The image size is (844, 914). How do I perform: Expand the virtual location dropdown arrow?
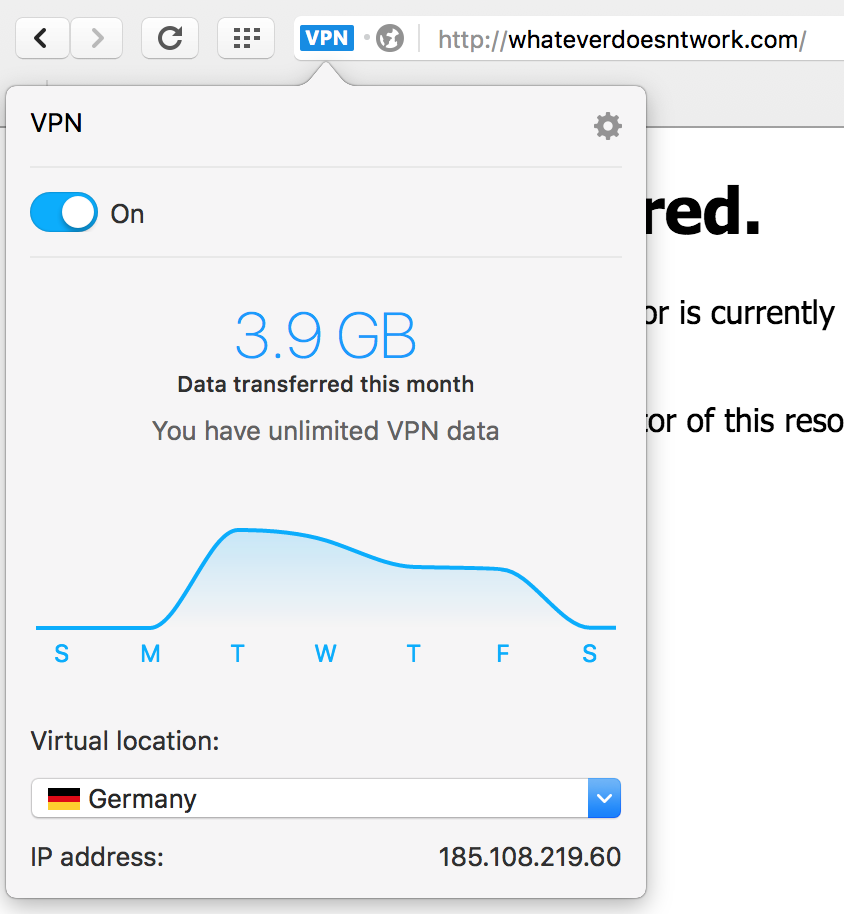[x=603, y=798]
